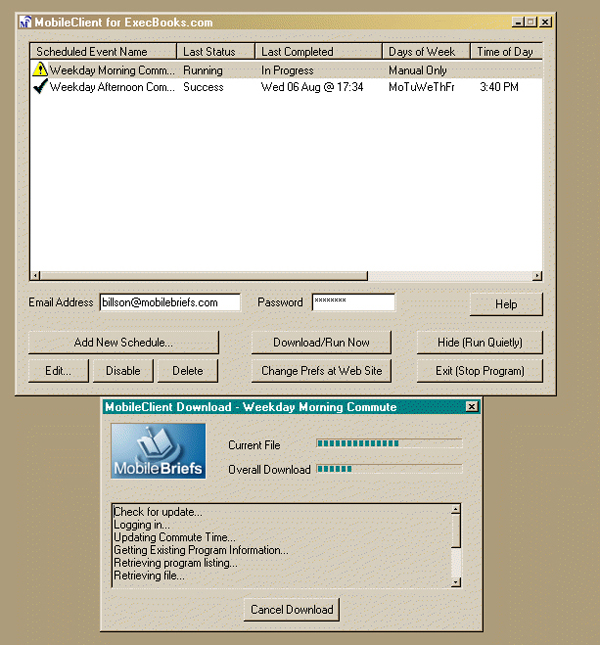Click the download log scroll up arrow

coord(456,510)
